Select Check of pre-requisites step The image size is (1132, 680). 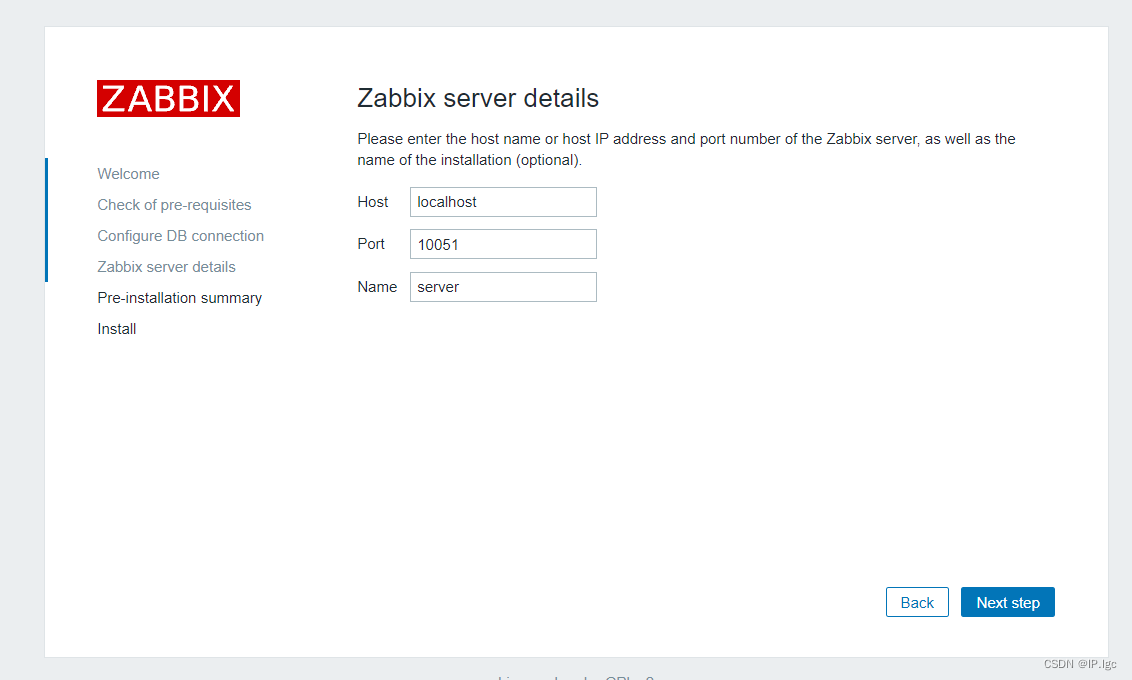point(174,205)
